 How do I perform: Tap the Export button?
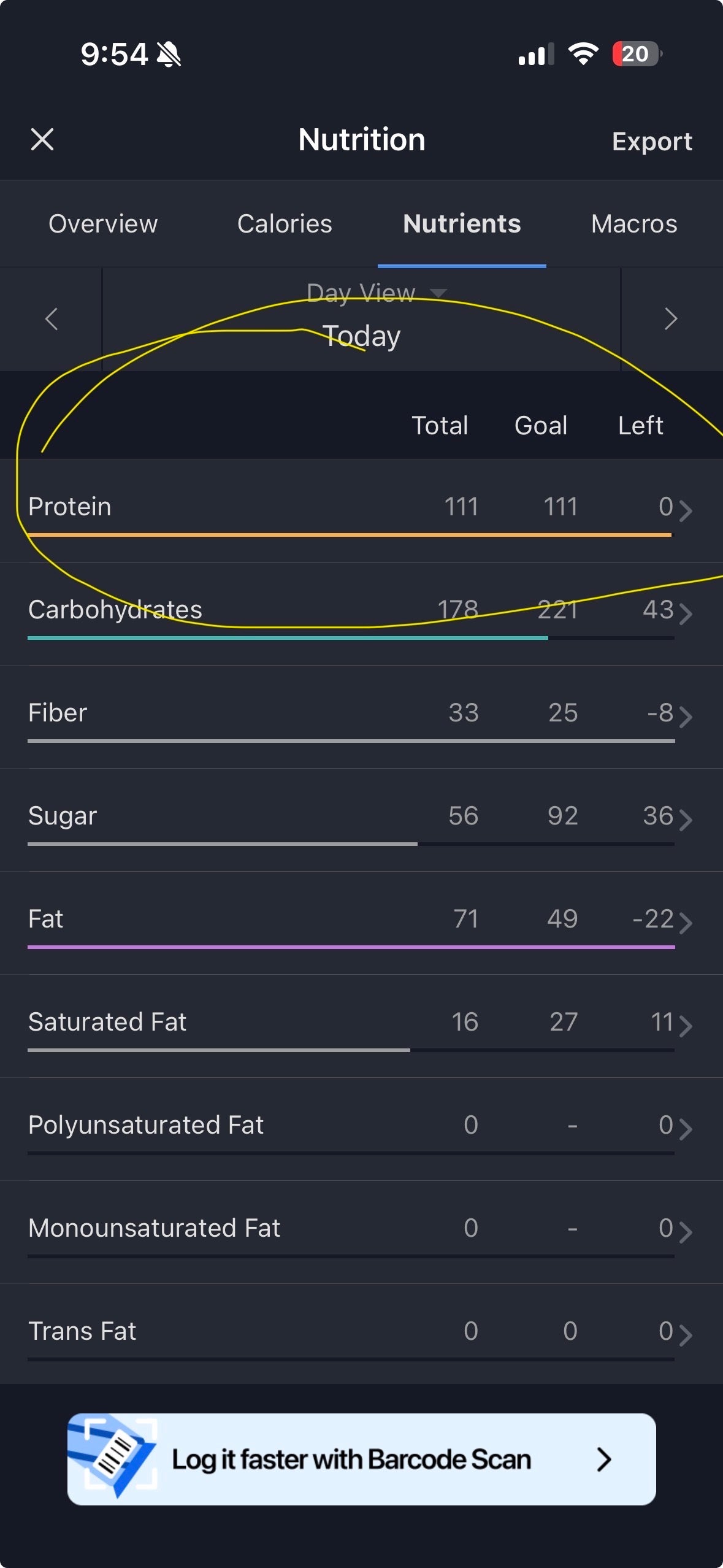(652, 142)
